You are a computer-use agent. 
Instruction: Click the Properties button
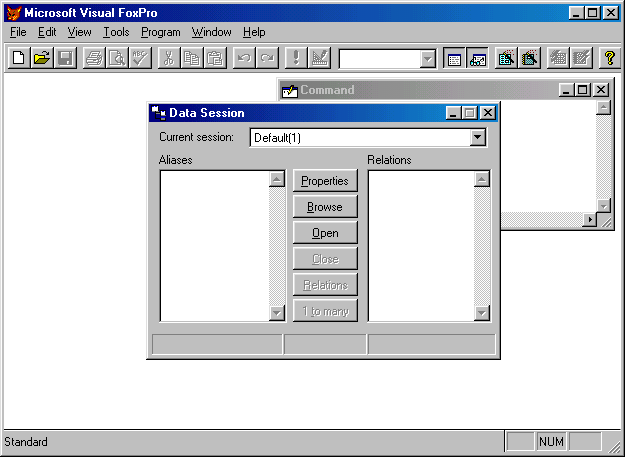(325, 180)
